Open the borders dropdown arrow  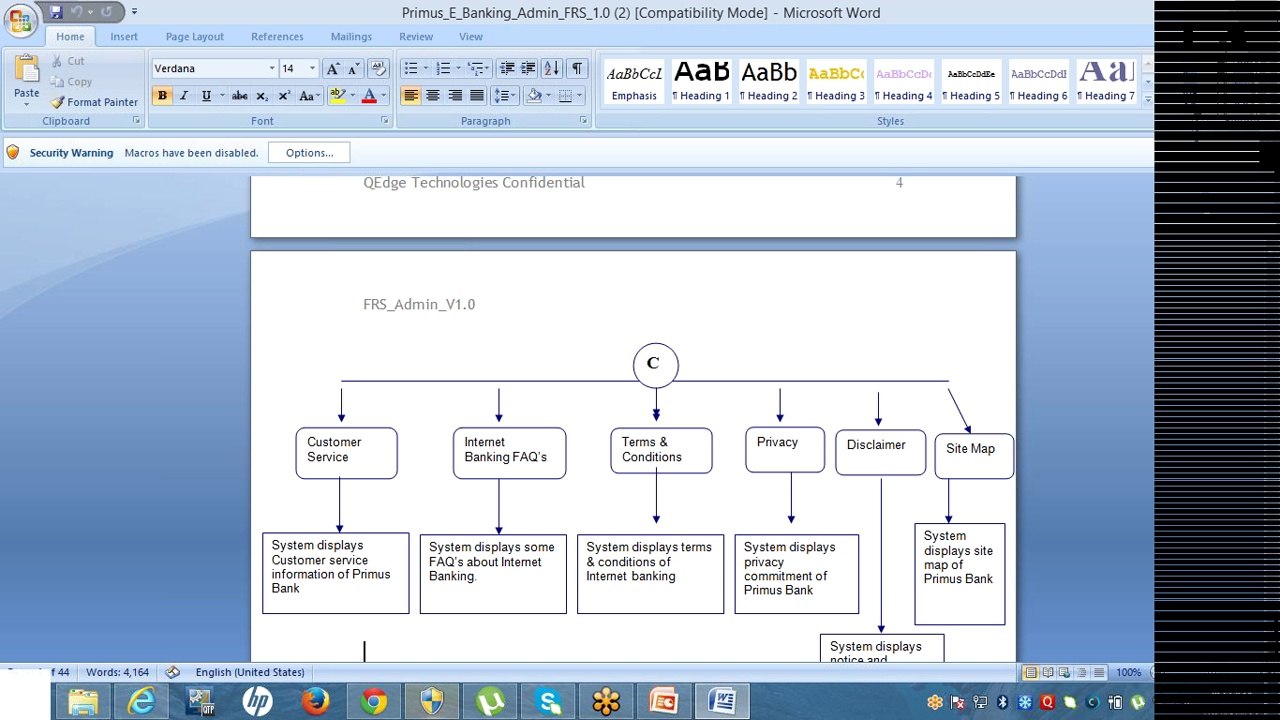pos(579,95)
